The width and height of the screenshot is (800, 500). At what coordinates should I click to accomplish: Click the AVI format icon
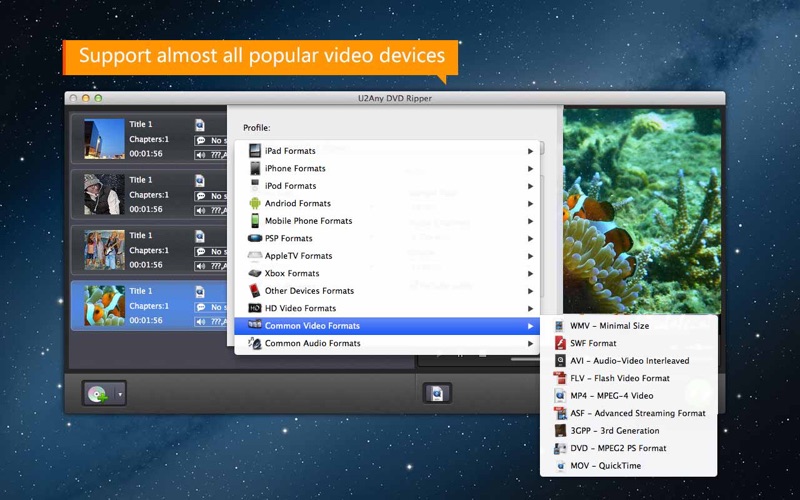pyautogui.click(x=560, y=361)
